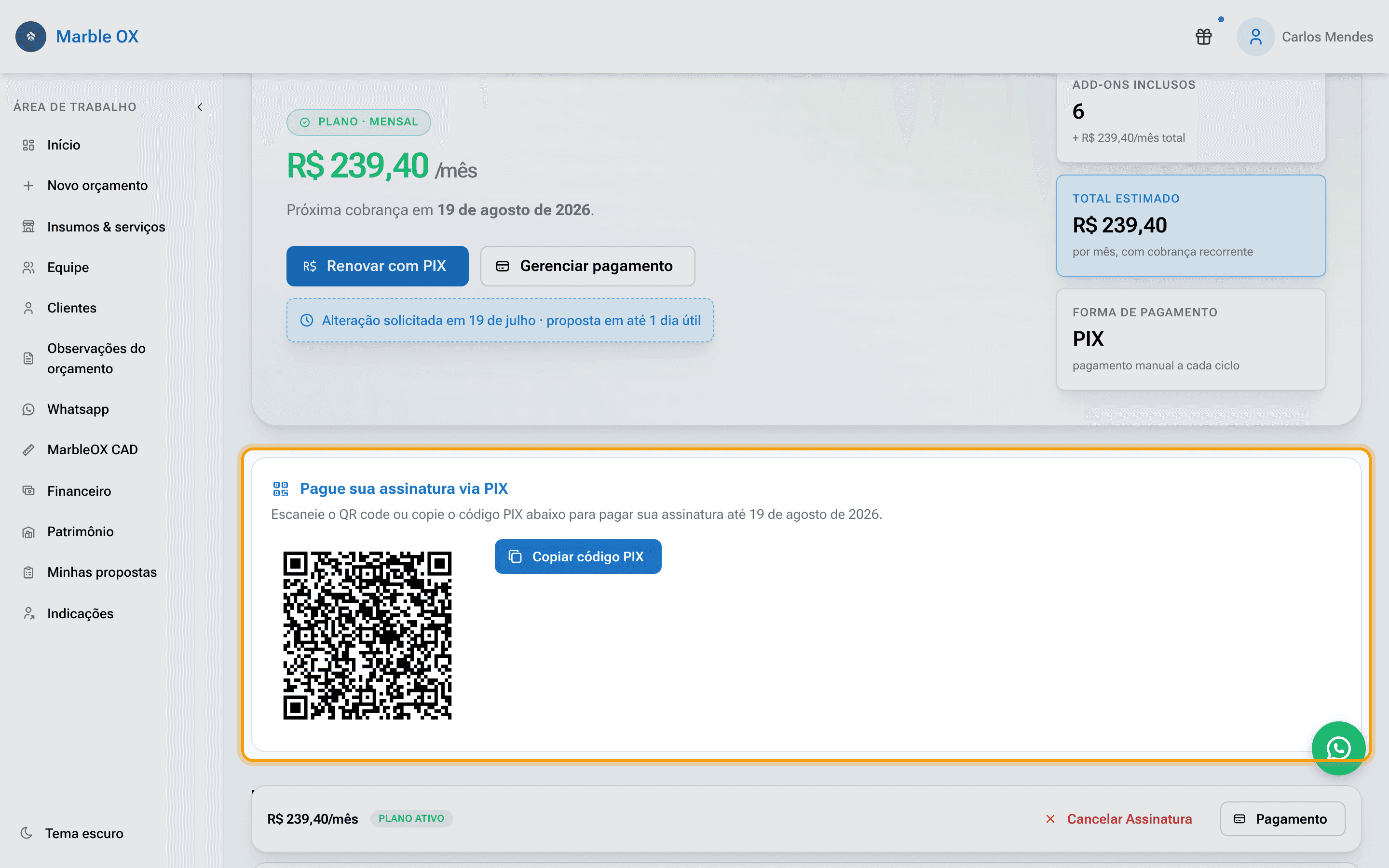The image size is (1389, 868).
Task: Click the Financeiro money icon
Action: point(29,491)
